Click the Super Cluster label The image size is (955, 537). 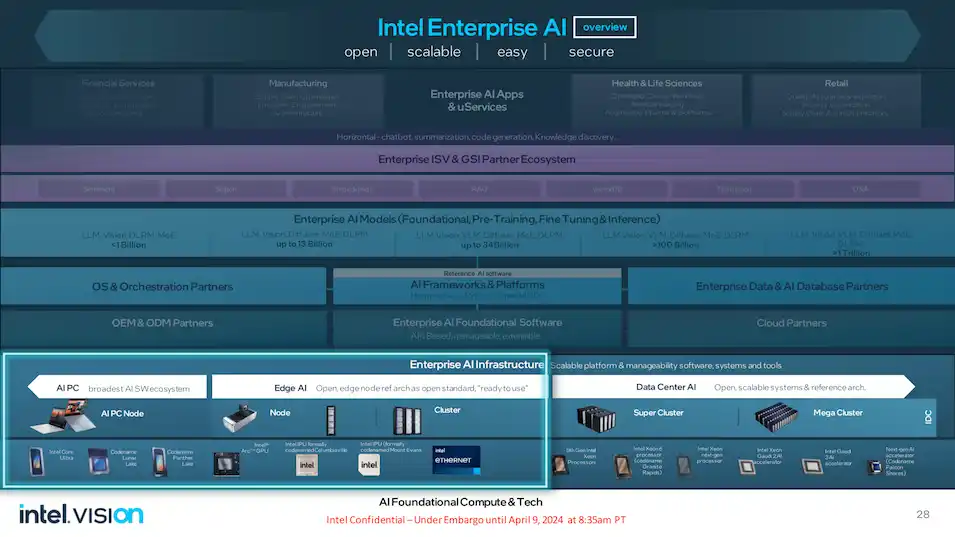click(658, 413)
